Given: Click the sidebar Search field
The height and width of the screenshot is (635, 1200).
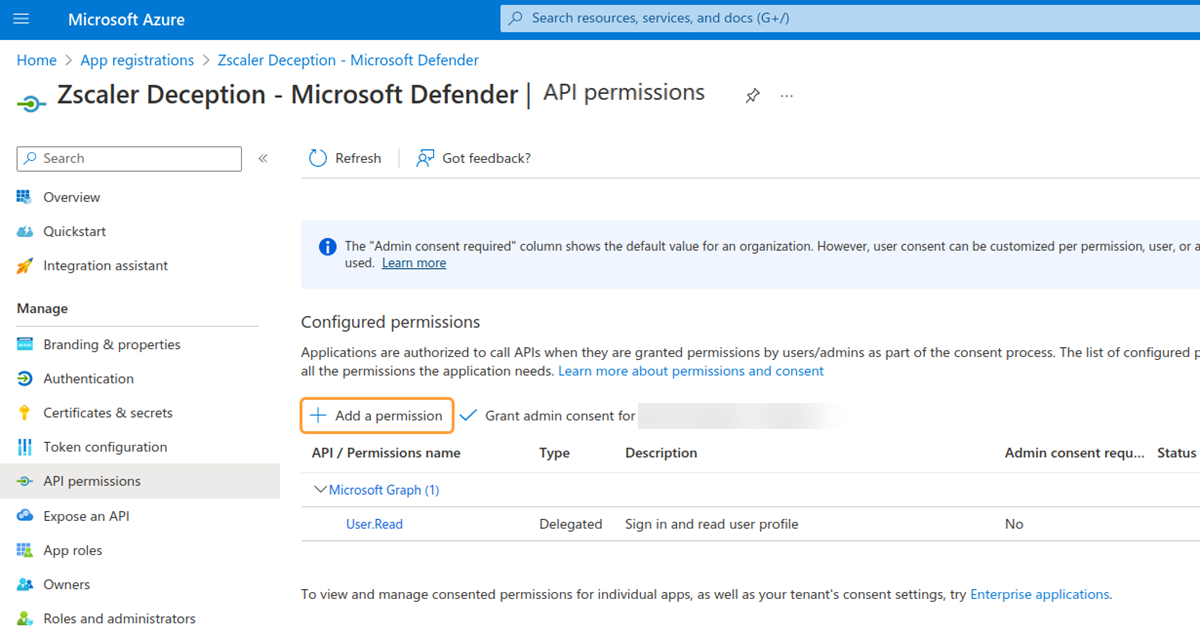Looking at the screenshot, I should pyautogui.click(x=130, y=158).
